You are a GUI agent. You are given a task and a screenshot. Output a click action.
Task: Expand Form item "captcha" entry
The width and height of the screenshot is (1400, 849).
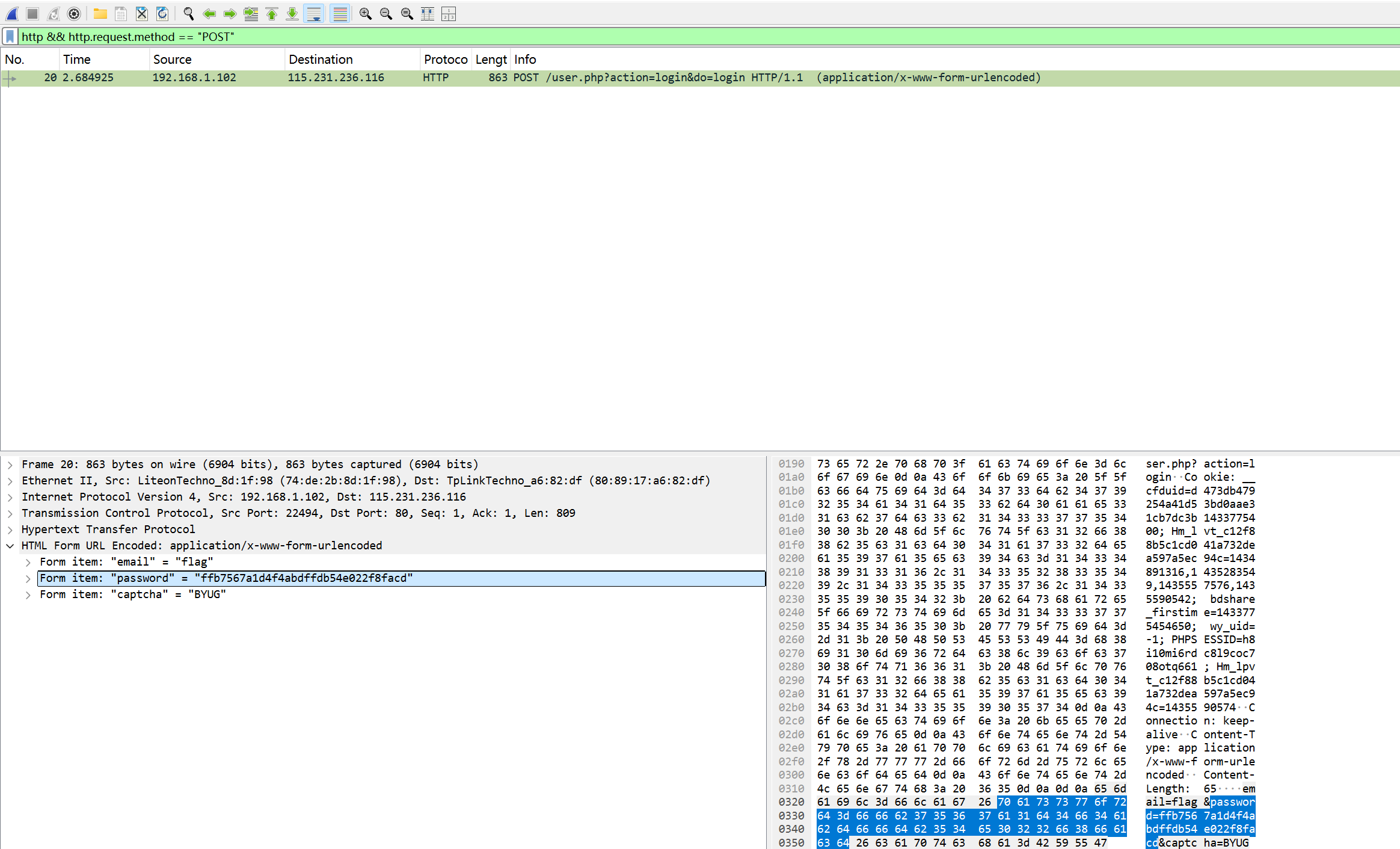point(28,594)
